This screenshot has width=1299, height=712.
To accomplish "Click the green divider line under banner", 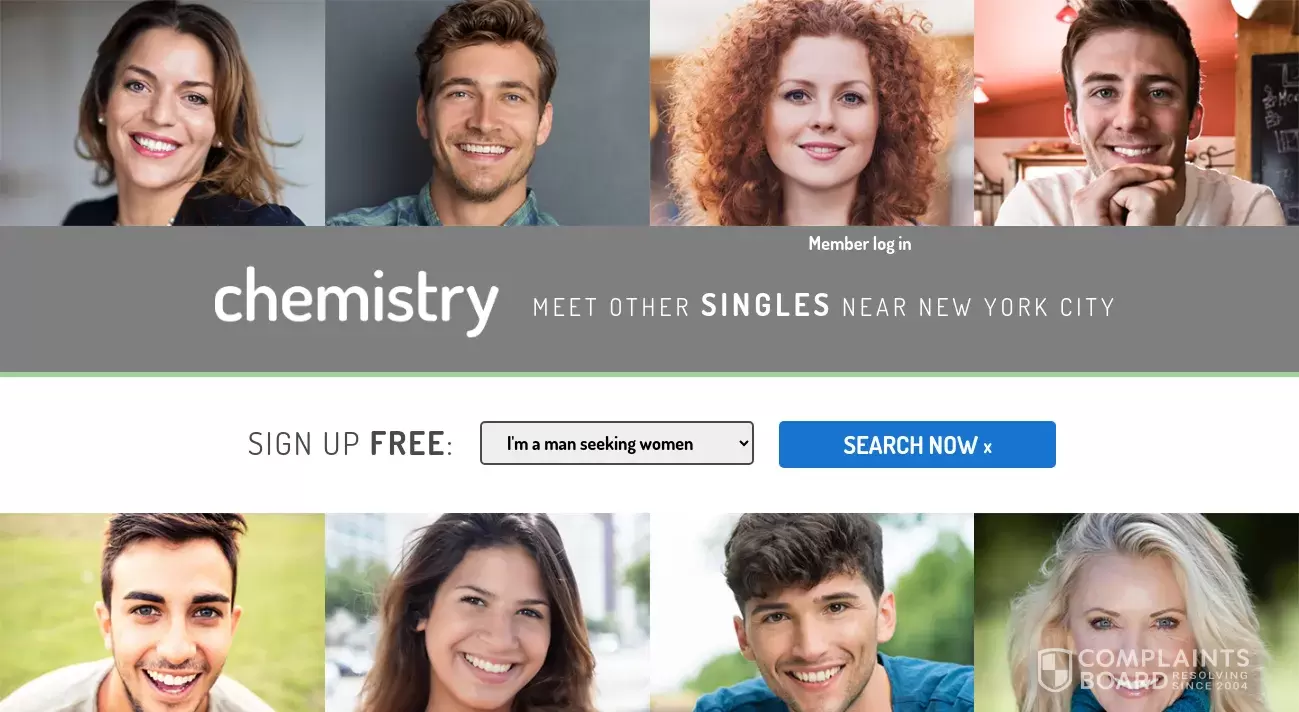I will click(649, 374).
